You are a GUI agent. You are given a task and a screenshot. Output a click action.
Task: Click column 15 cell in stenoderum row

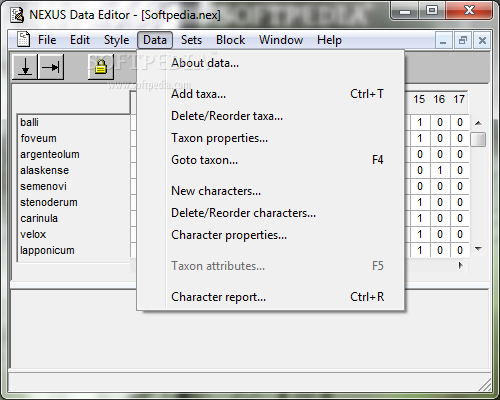420,202
